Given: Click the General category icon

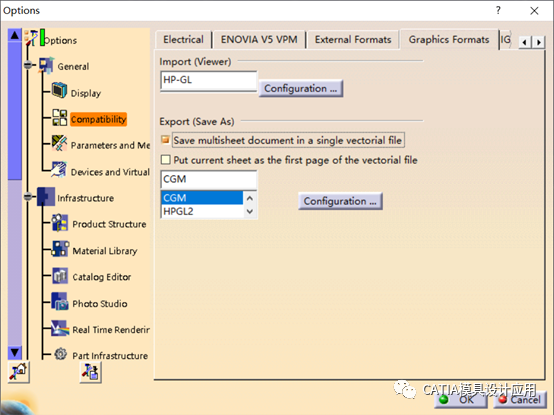Looking at the screenshot, I should click(46, 65).
